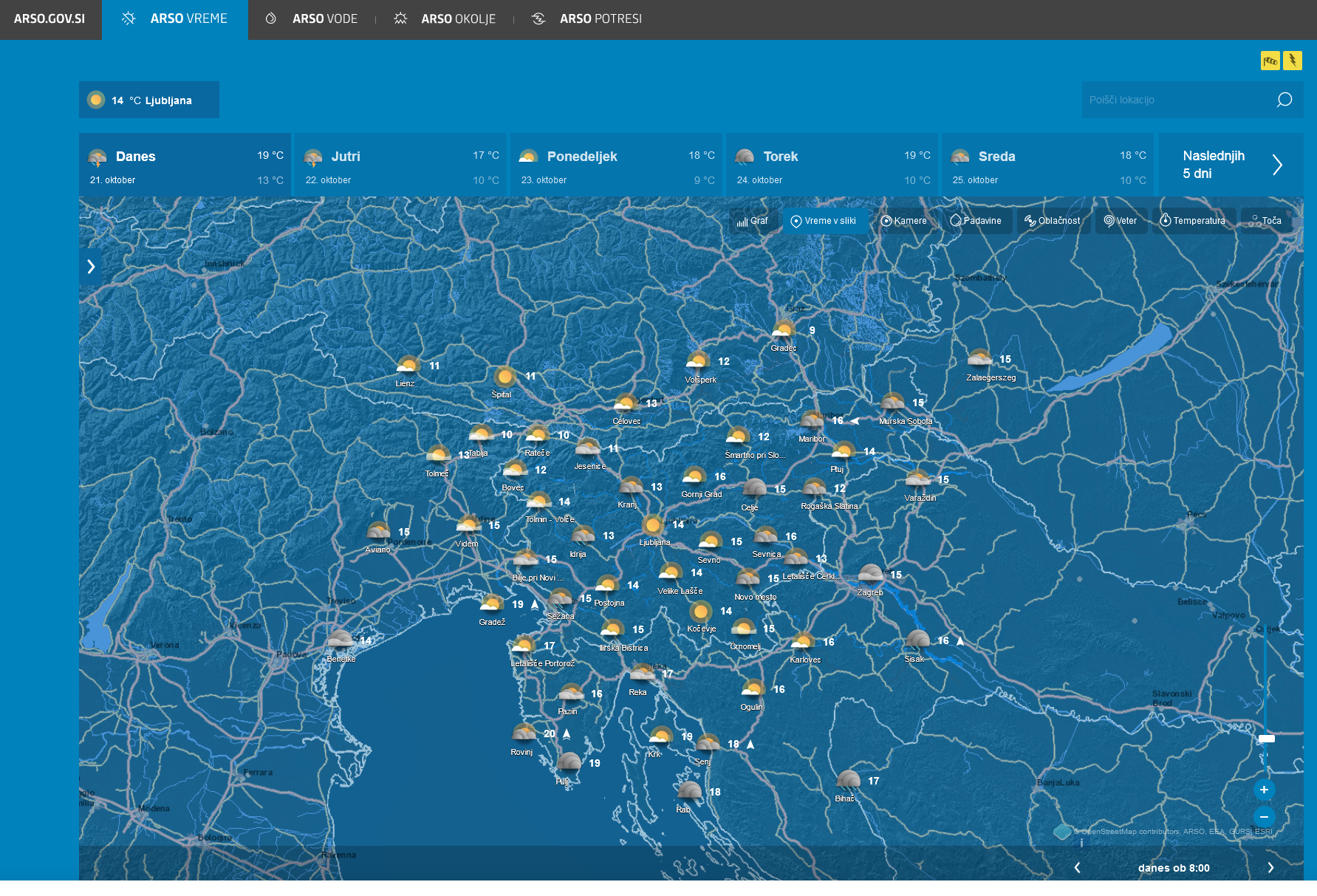Click the Benetke cloudy weather icon
The width and height of the screenshot is (1317, 896).
[x=340, y=640]
